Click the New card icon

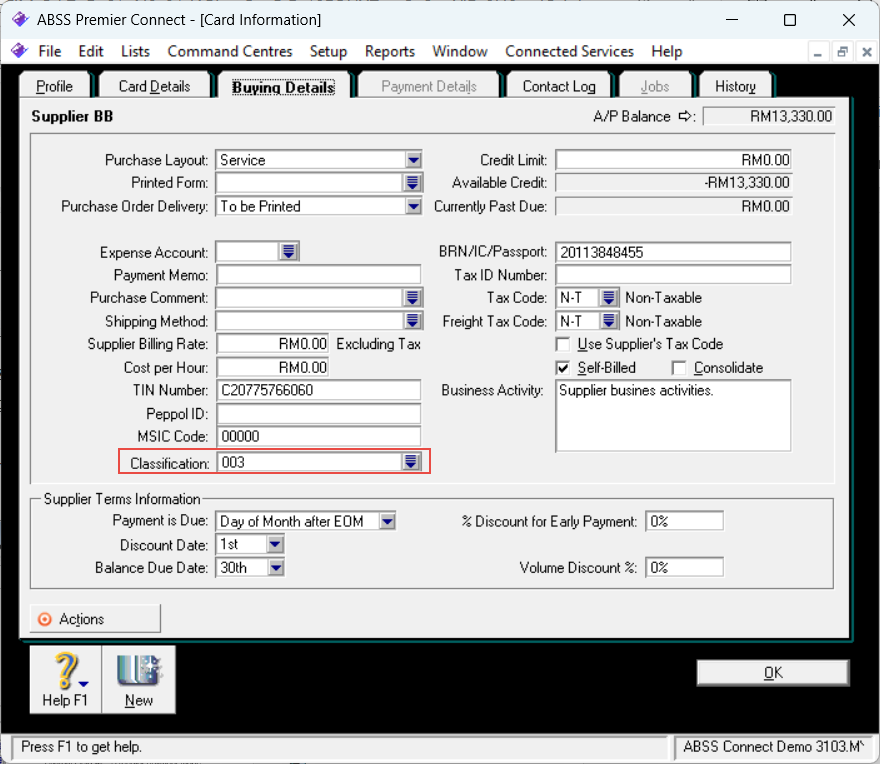click(138, 672)
